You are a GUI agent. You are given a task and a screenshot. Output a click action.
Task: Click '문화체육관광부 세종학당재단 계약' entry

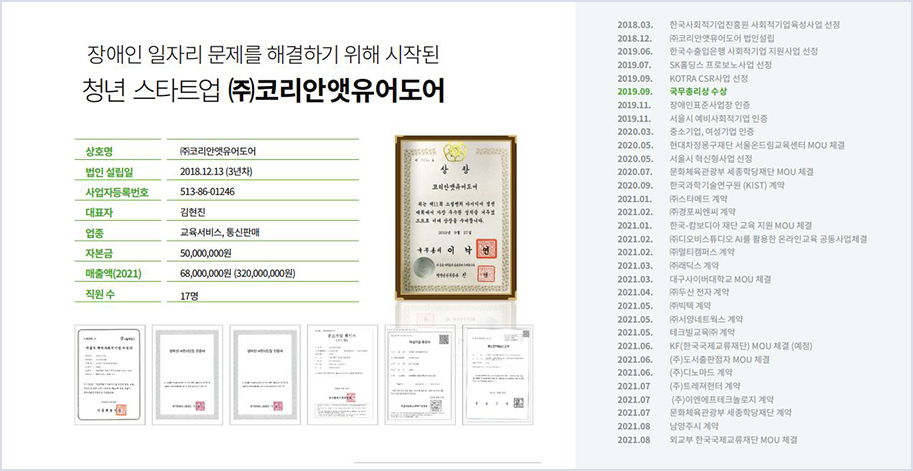point(730,413)
